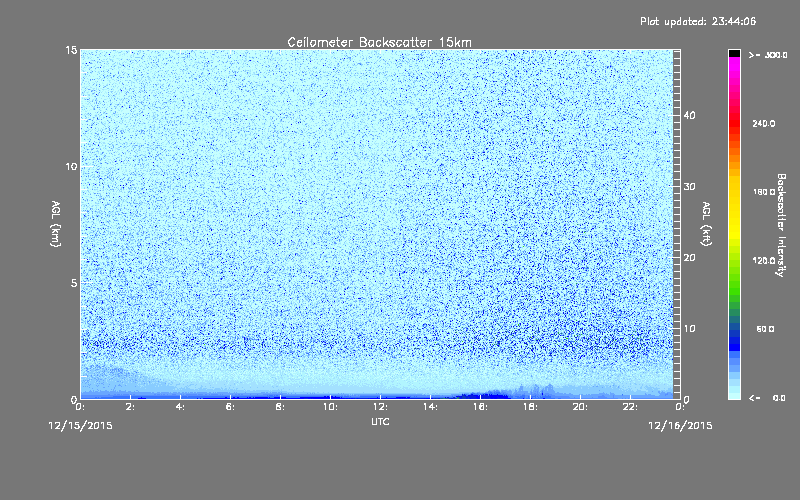Viewport: 800px width, 500px height.
Task: Click the '15' tick on the km axis
Action: (71, 50)
